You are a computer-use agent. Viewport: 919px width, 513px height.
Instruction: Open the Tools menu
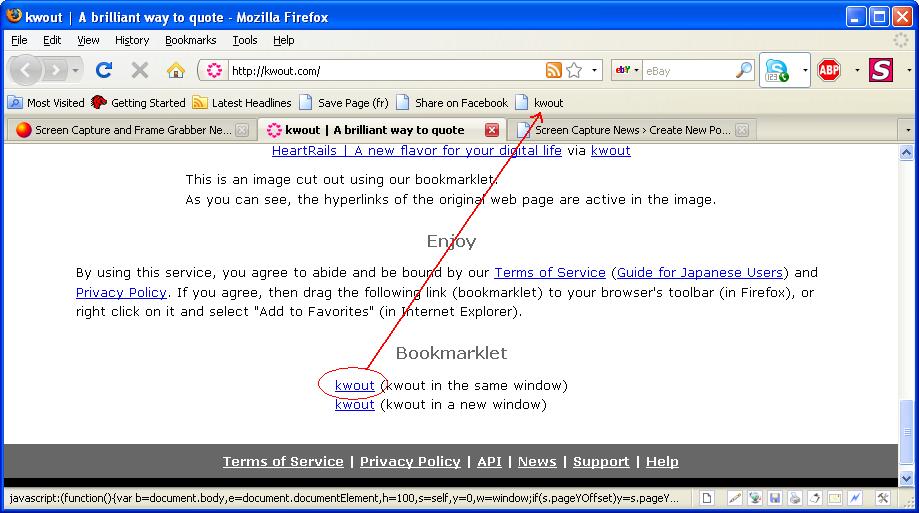click(x=244, y=40)
